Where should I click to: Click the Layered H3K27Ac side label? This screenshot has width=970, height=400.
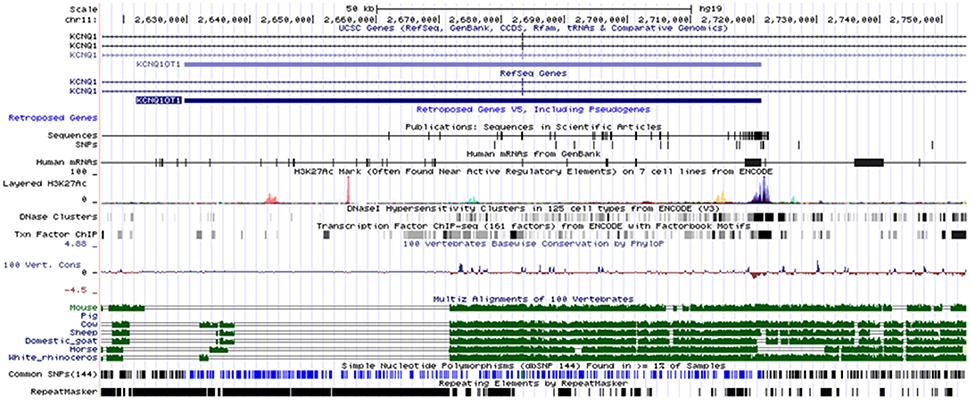(44, 184)
